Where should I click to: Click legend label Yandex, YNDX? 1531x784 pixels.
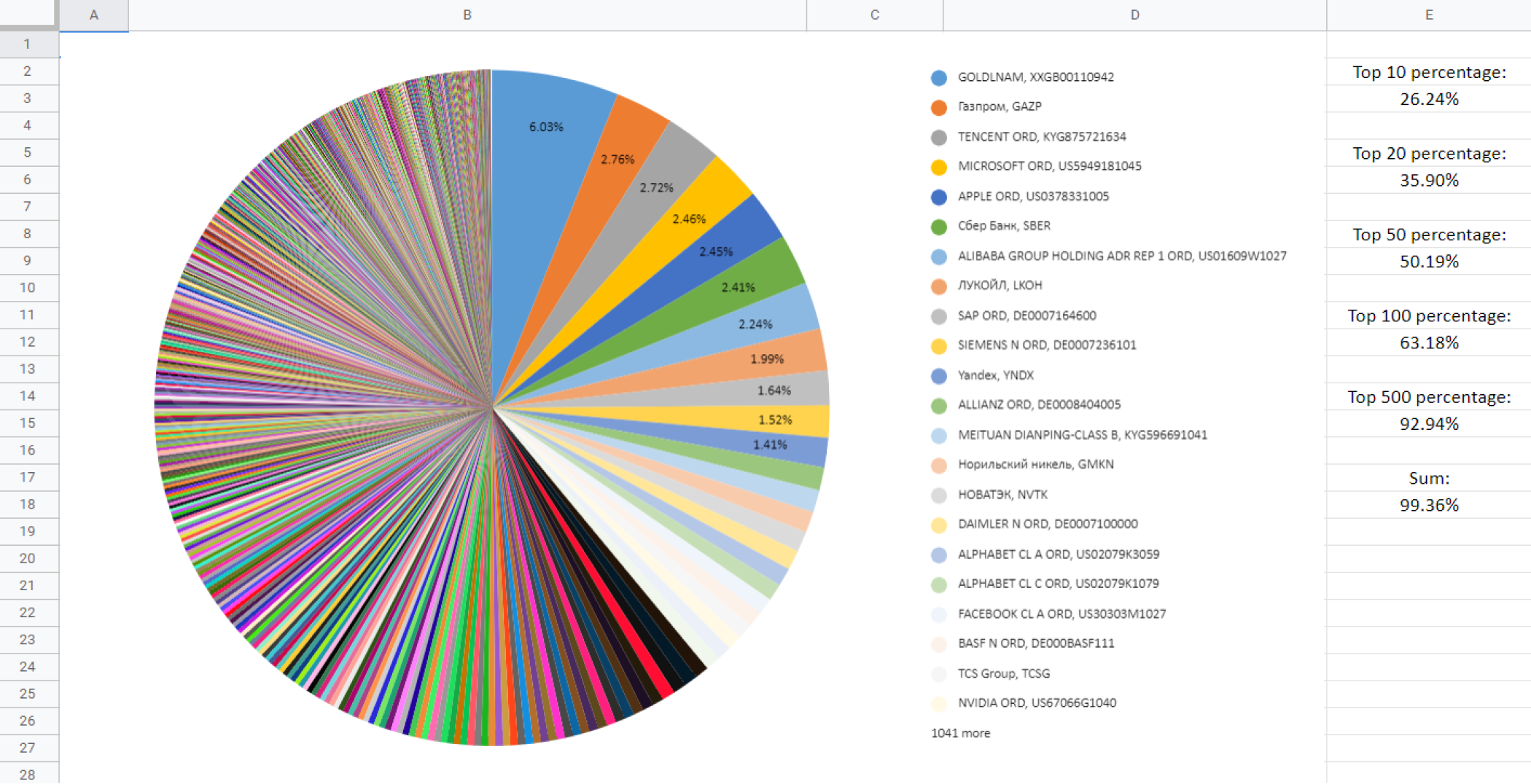point(996,376)
